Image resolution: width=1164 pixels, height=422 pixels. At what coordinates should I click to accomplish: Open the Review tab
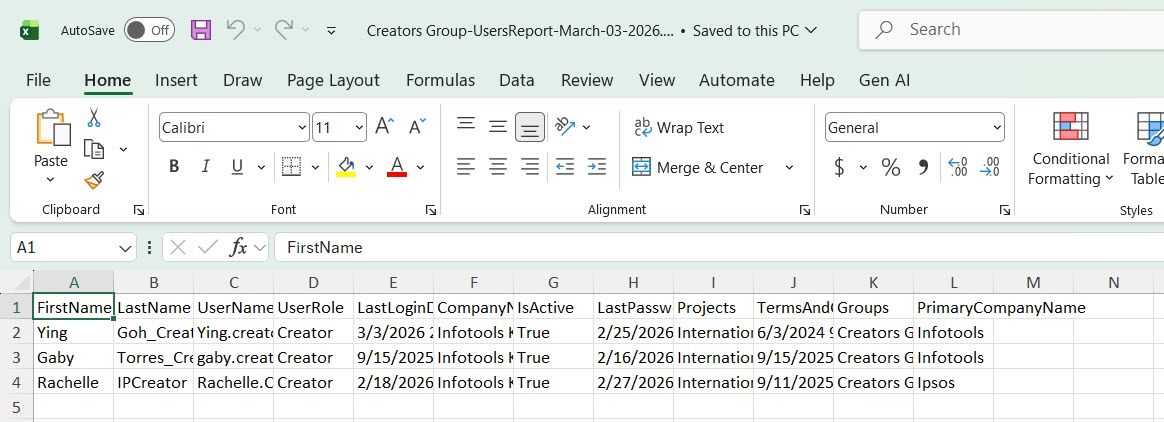(587, 80)
